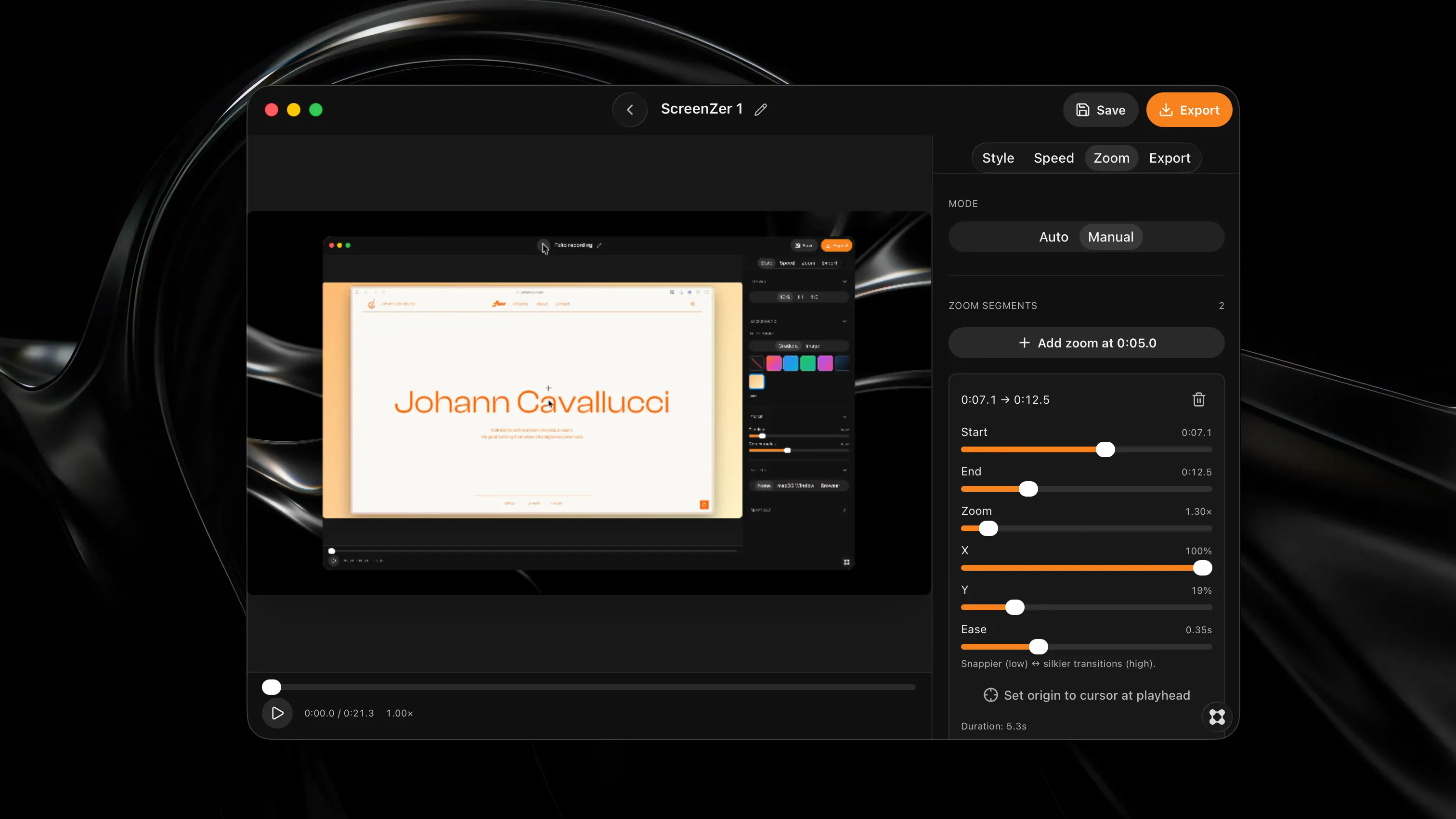Adjust the Start slider handle
This screenshot has width=1456, height=819.
pos(1105,449)
